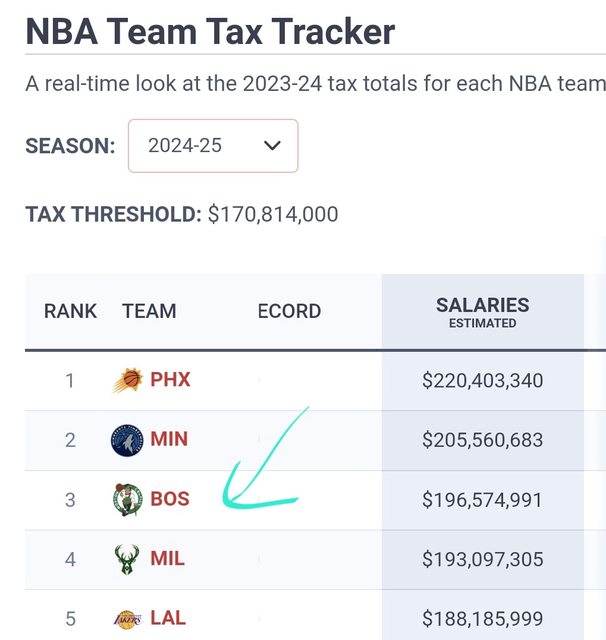The width and height of the screenshot is (606, 640).
Task: Click the Los Angeles Lakers logo
Action: click(128, 618)
